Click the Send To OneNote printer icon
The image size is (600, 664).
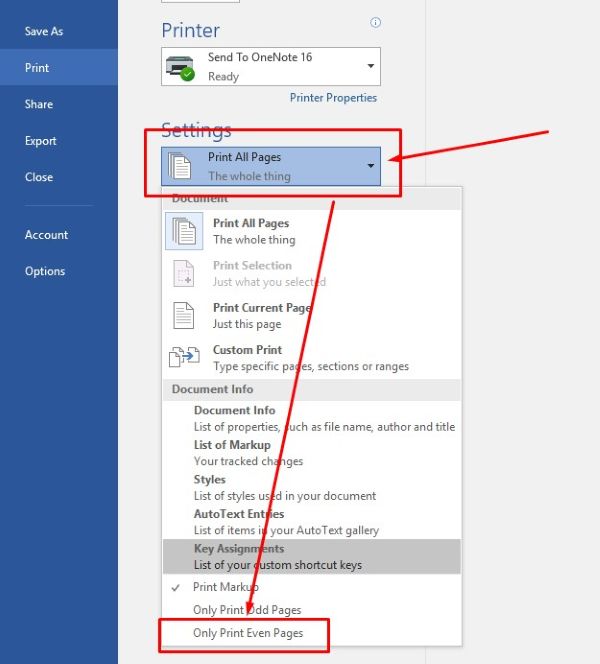(180, 68)
